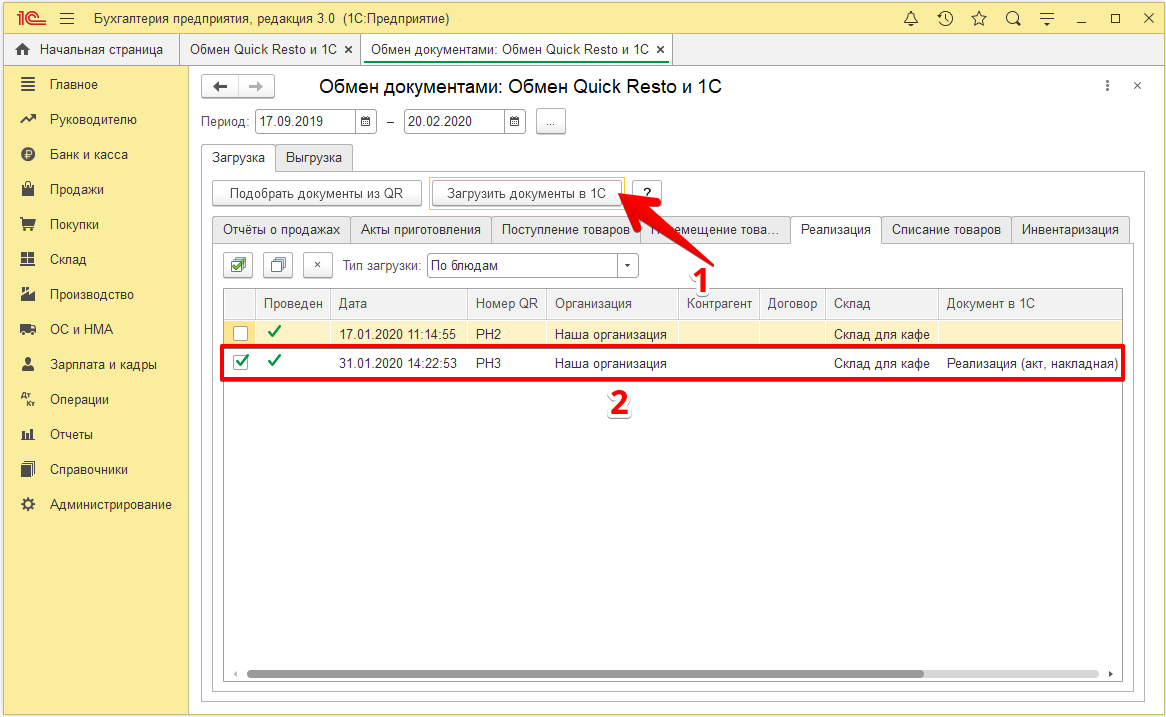Screen dimensions: 1166x717
Task: Select the row dated 17.01.2020 11:14:55
Action: (x=673, y=334)
